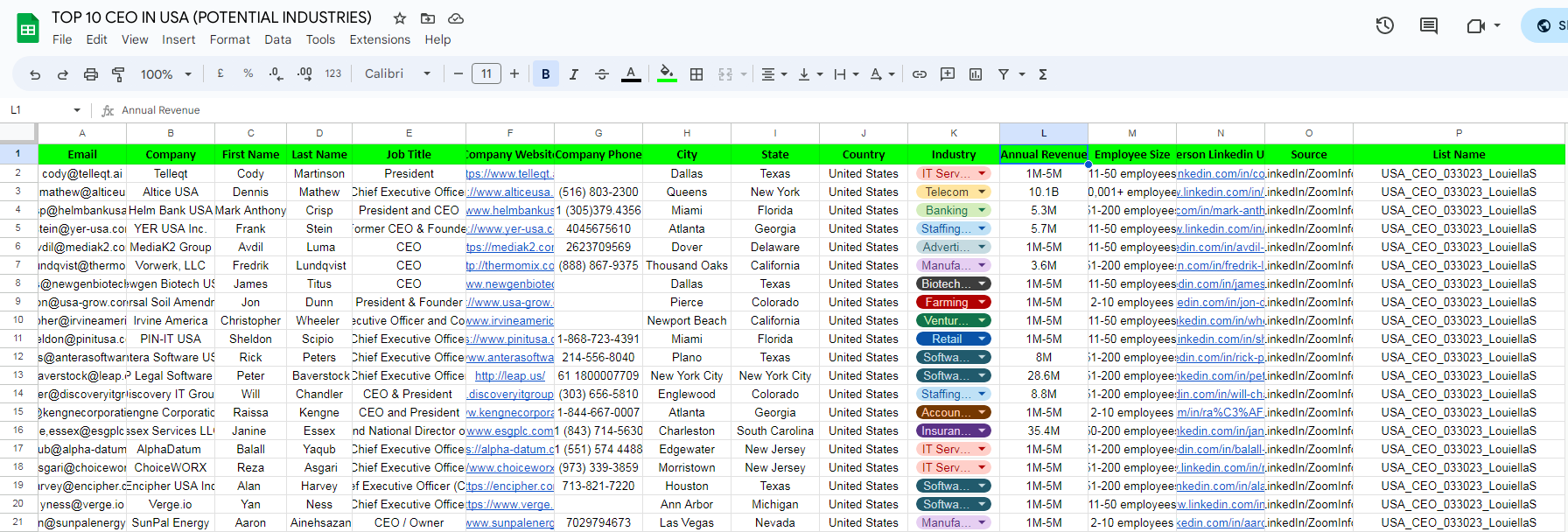
Task: Expand the 100% zoom dropdown
Action: (x=165, y=74)
